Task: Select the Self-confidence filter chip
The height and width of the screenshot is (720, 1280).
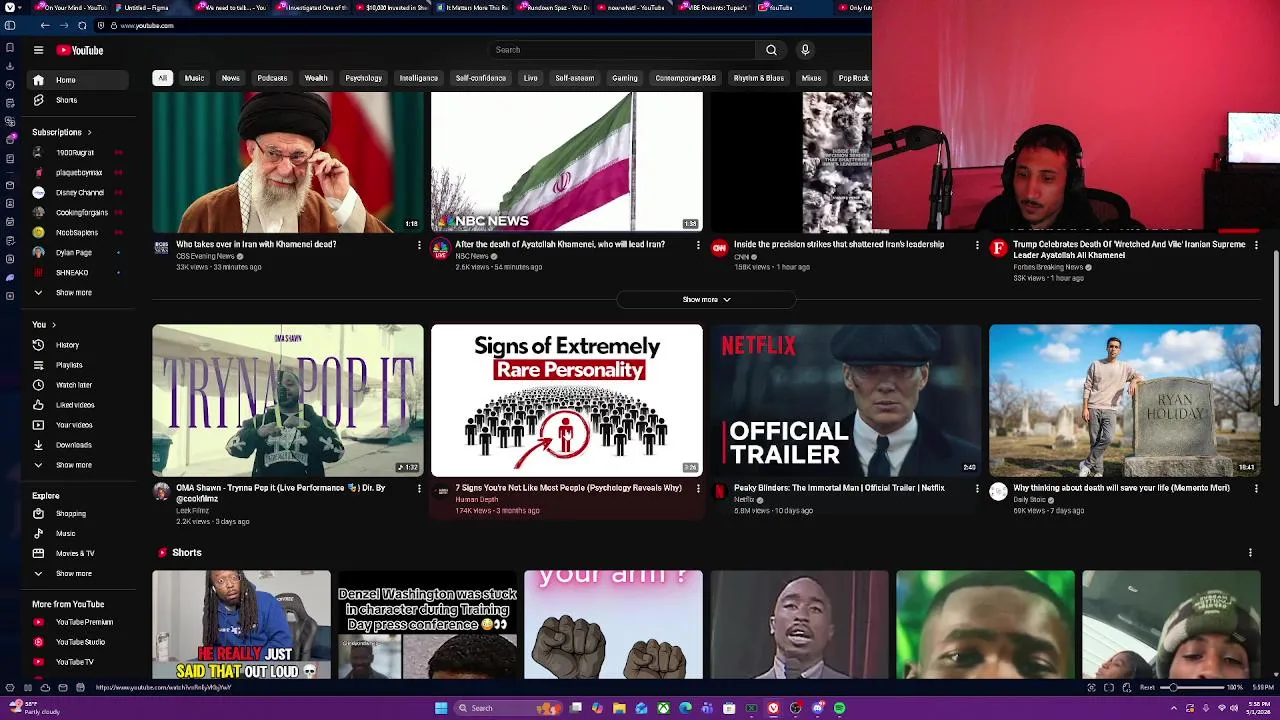Action: [x=480, y=78]
